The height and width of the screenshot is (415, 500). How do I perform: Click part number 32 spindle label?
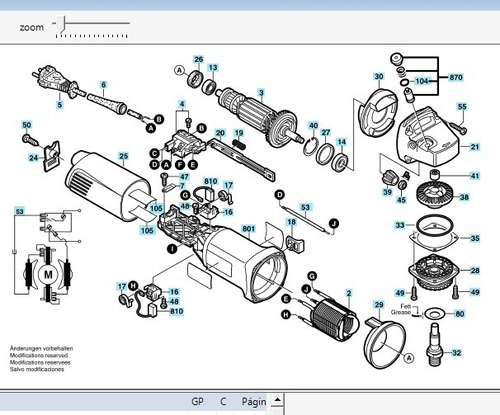(x=457, y=353)
